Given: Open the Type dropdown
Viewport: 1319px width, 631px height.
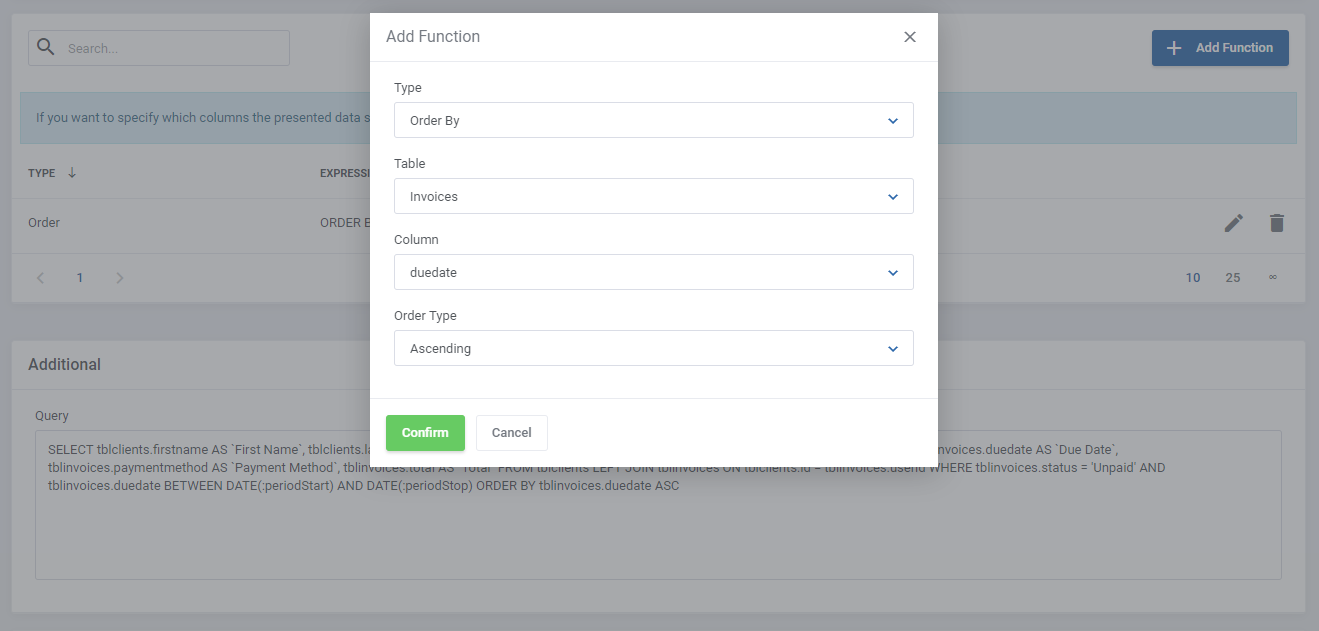Looking at the screenshot, I should (x=653, y=120).
